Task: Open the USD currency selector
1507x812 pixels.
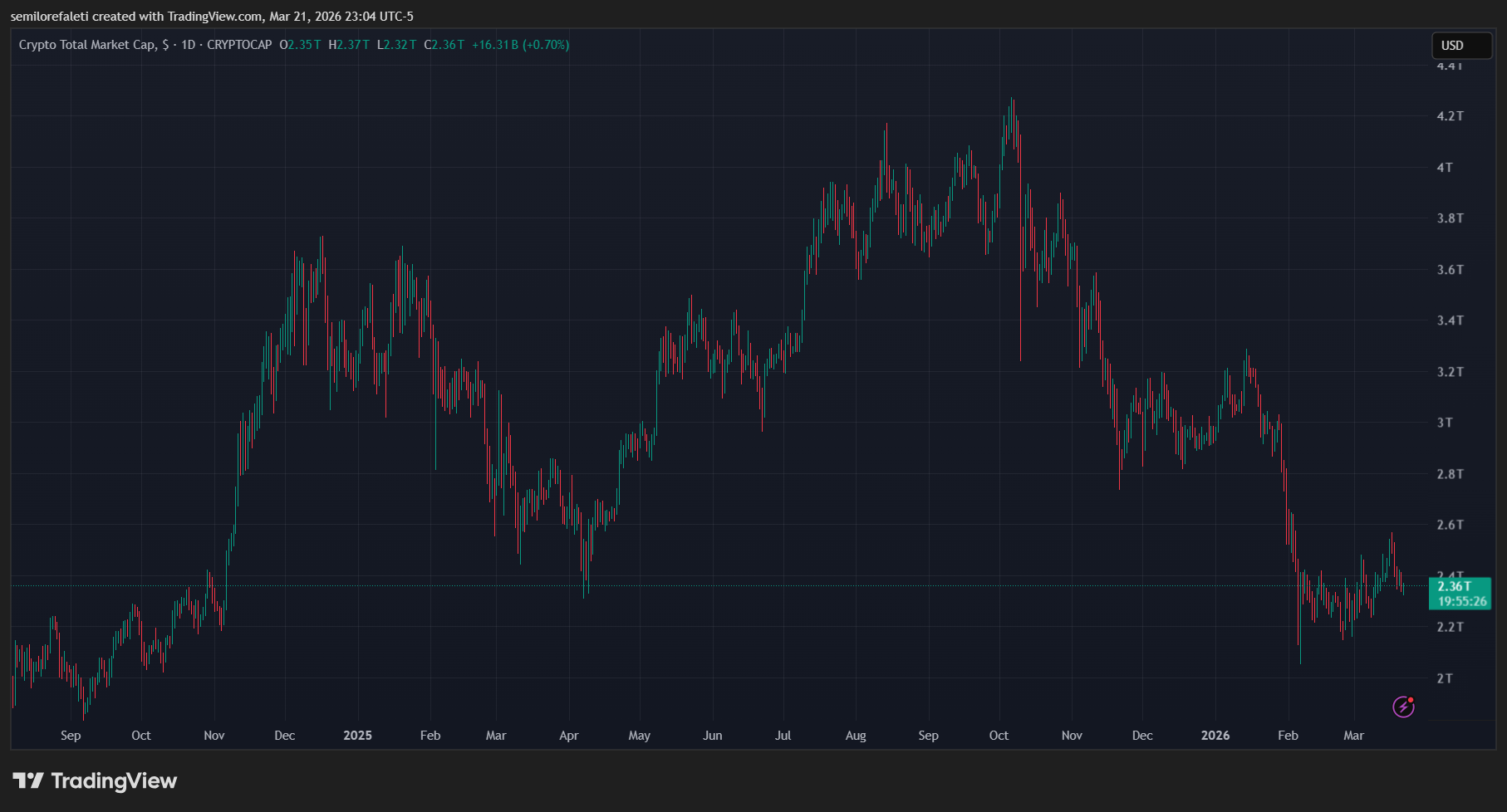Action: (1461, 46)
